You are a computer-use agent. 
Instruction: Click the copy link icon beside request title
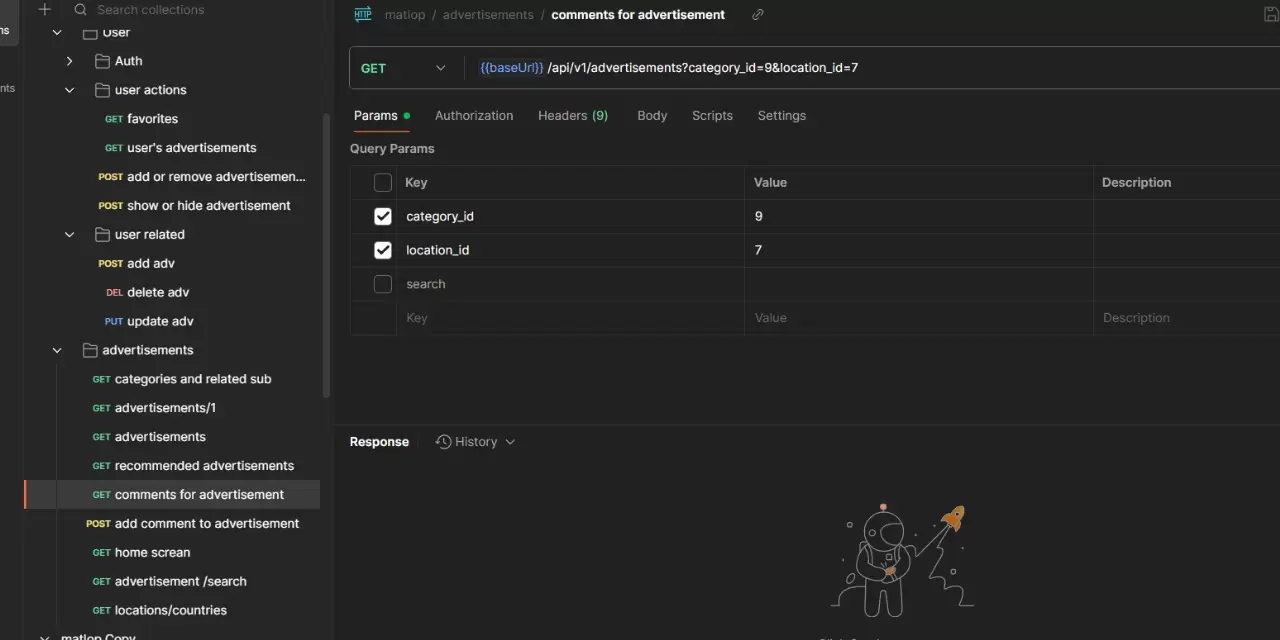tap(758, 15)
